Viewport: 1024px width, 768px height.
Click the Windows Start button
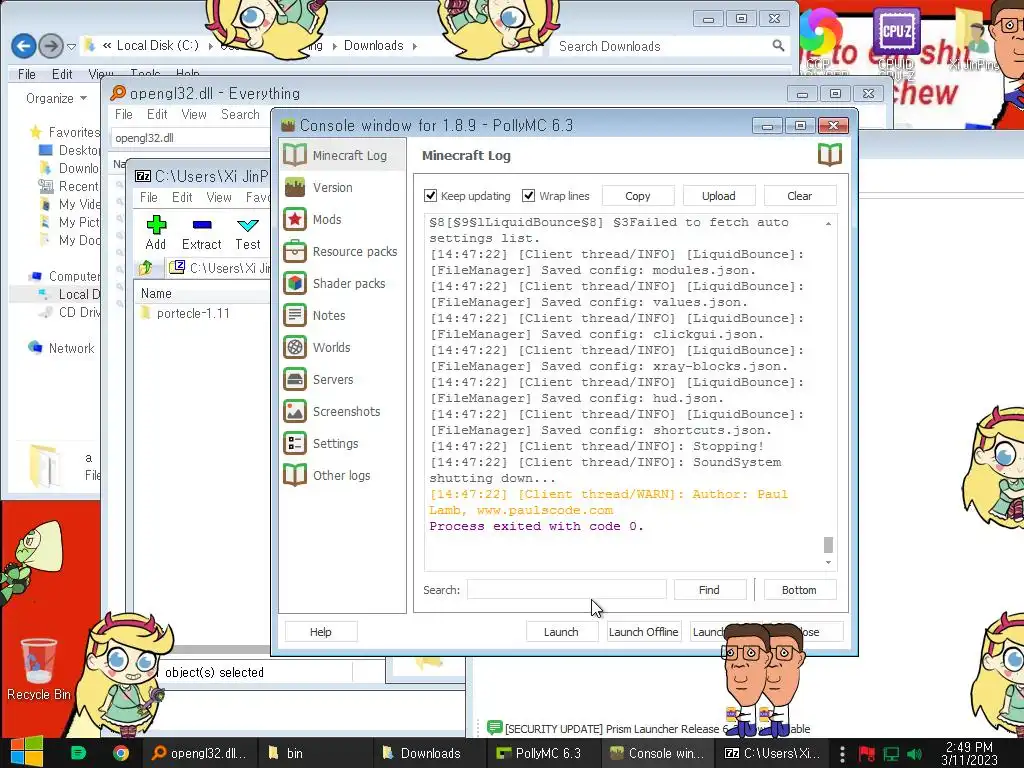(27, 752)
